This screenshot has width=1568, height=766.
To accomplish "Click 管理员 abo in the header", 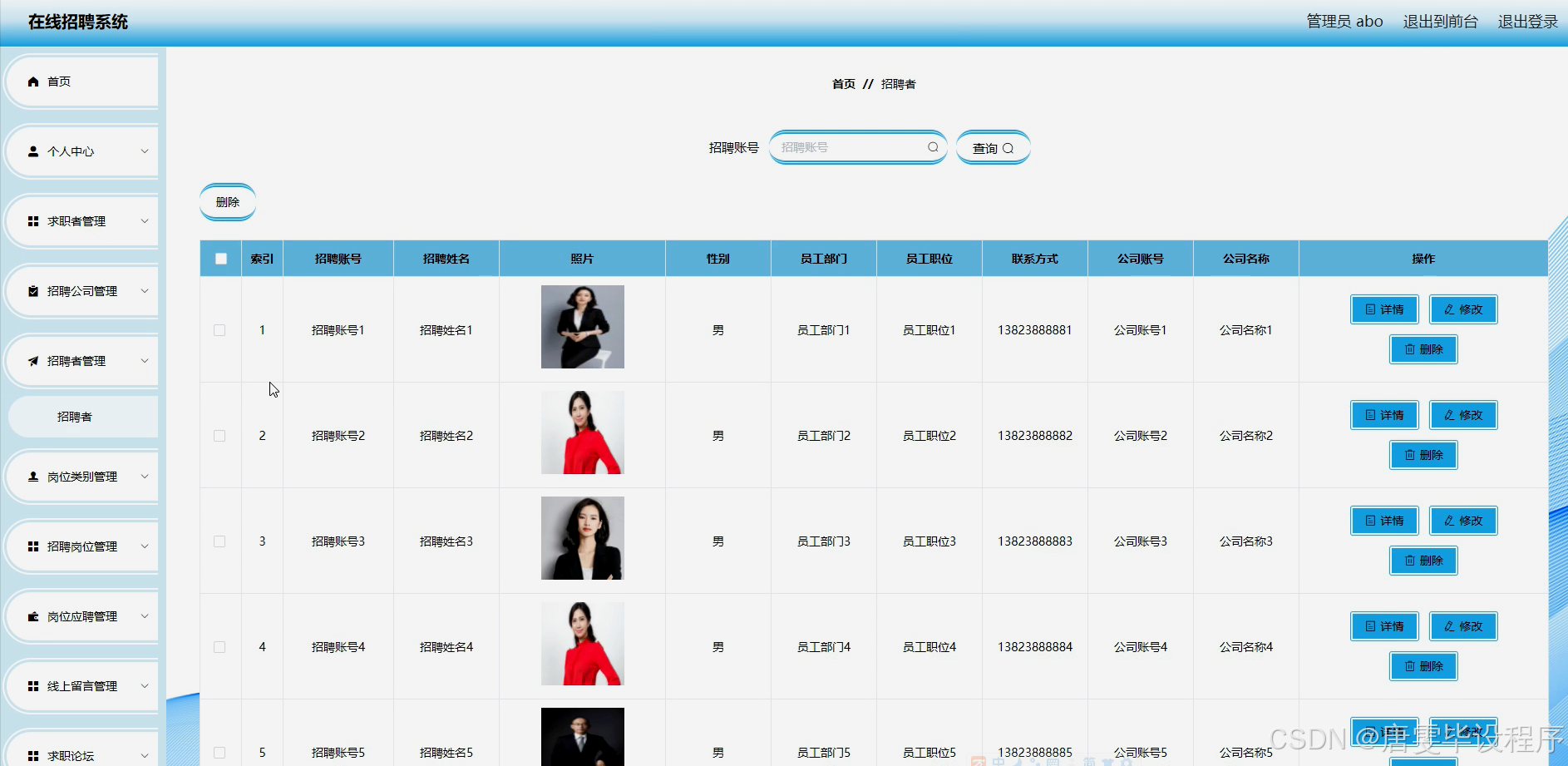I will pyautogui.click(x=1344, y=22).
